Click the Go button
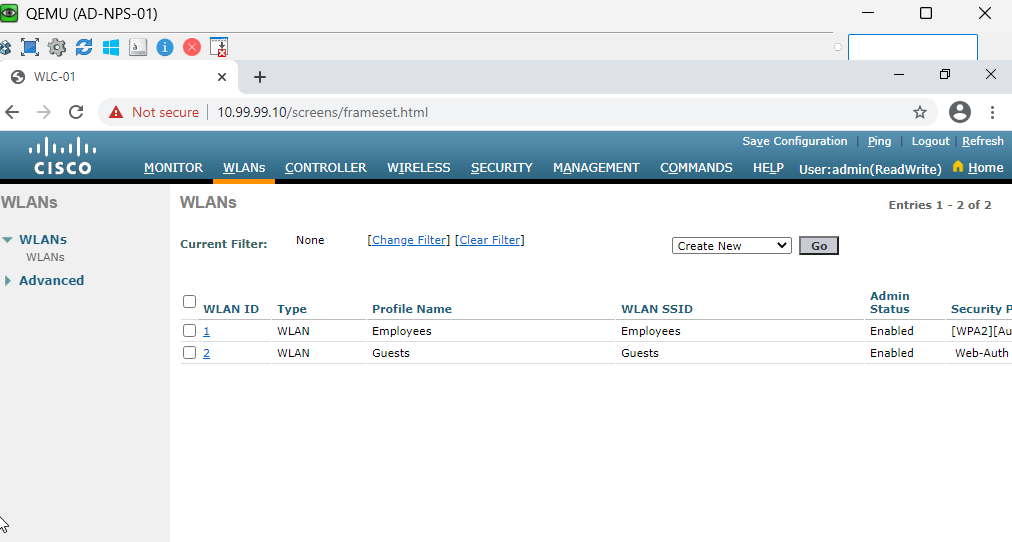The height and width of the screenshot is (542, 1012). pyautogui.click(x=818, y=246)
